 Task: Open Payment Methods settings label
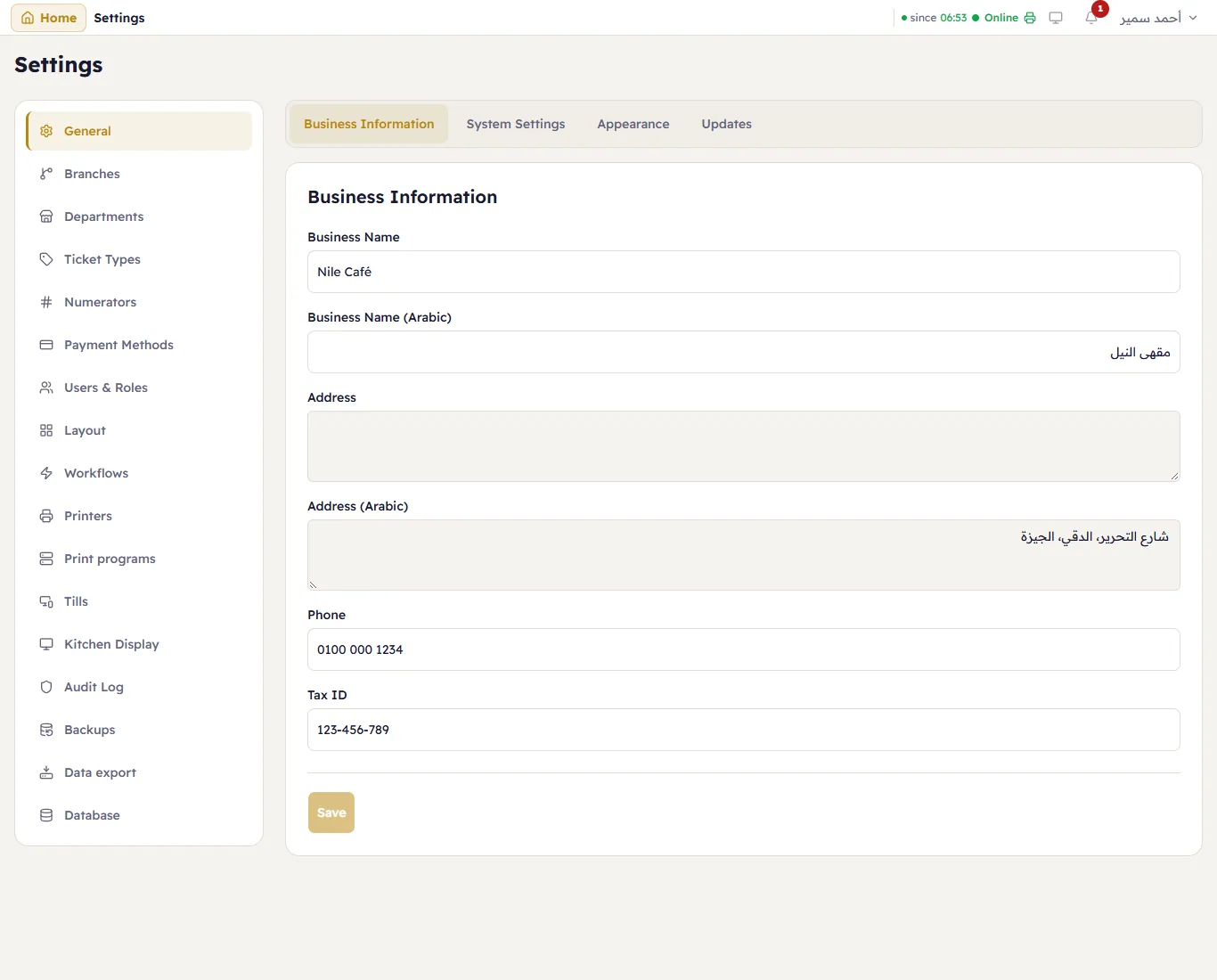(118, 345)
